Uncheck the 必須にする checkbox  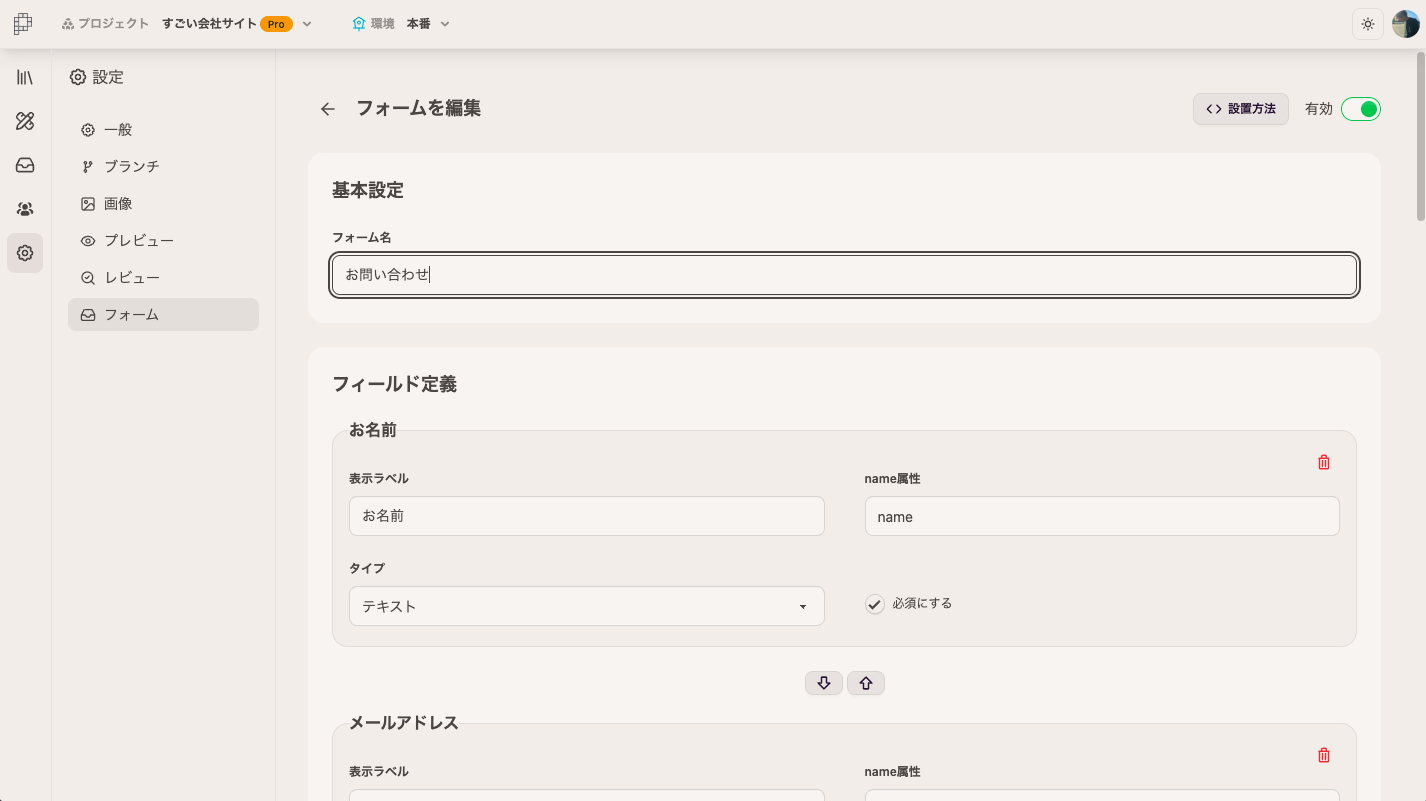(875, 604)
